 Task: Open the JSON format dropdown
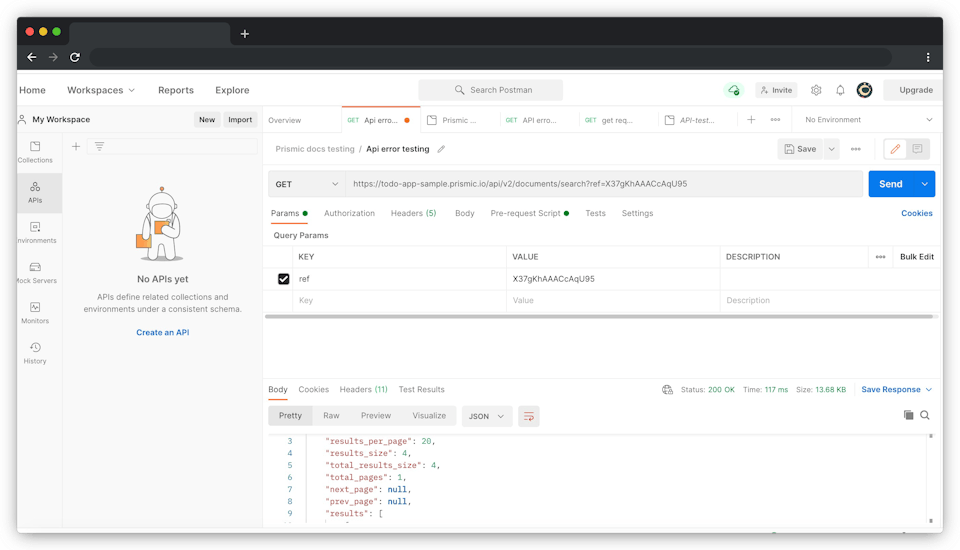[x=486, y=416]
